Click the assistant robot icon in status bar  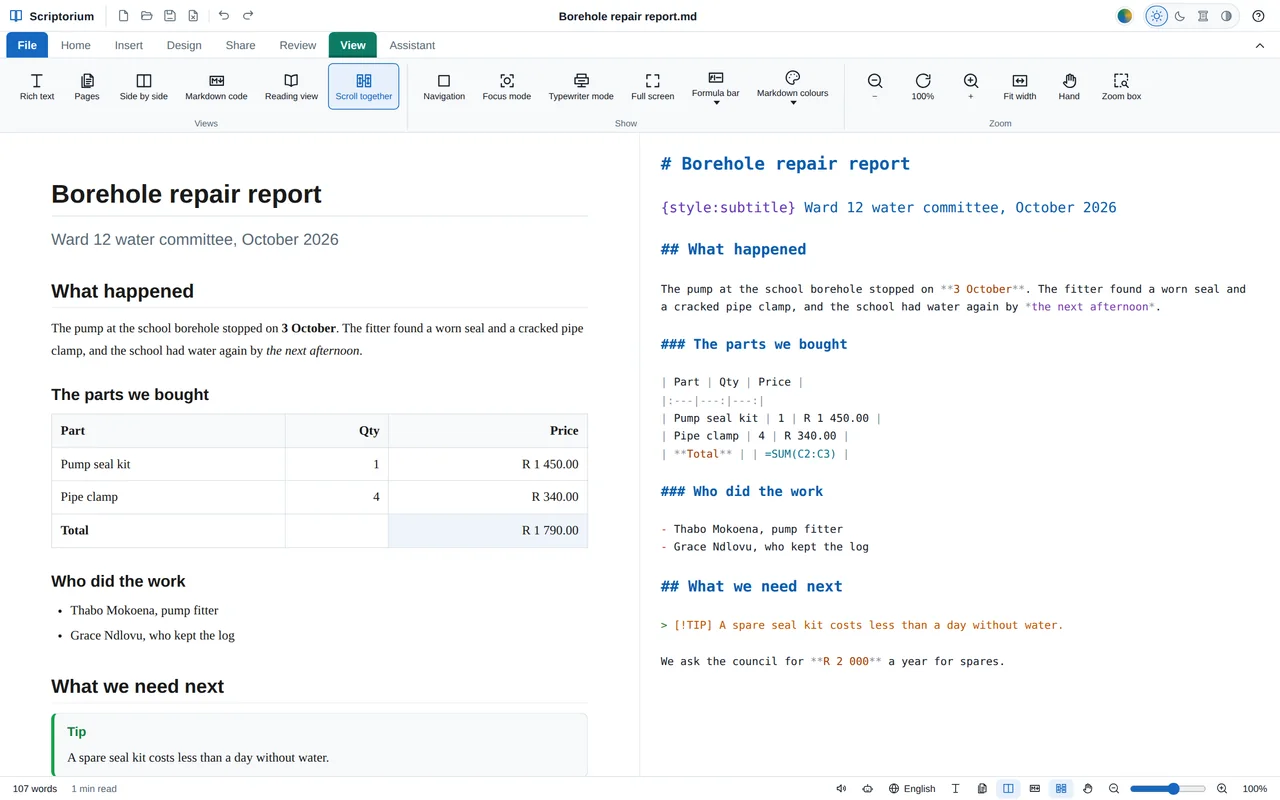tap(867, 789)
